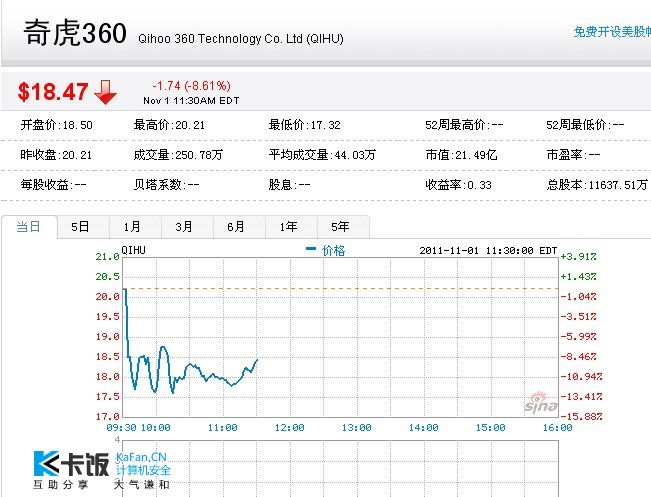The height and width of the screenshot is (497, 651).
Task: Click the 昨收盘:20.21 value
Action: tap(56, 155)
